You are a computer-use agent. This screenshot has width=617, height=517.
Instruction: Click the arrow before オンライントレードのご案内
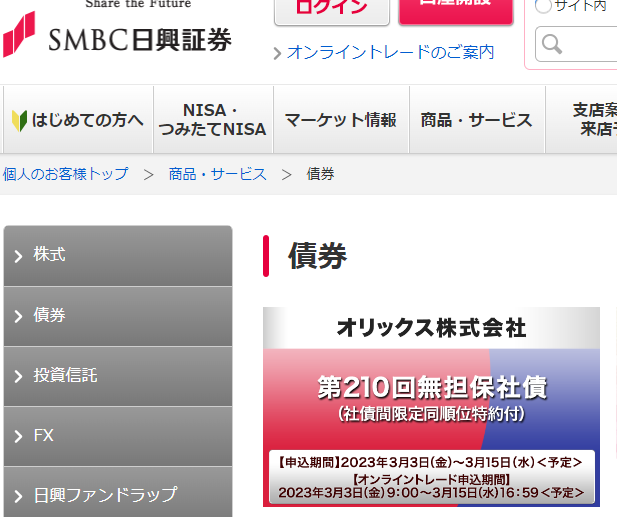277,54
